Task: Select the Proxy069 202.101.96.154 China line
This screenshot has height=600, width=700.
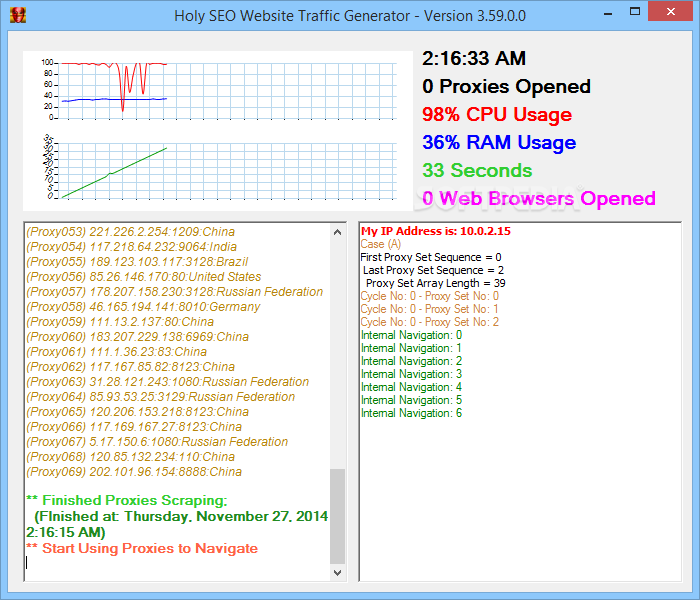Action: [133, 472]
